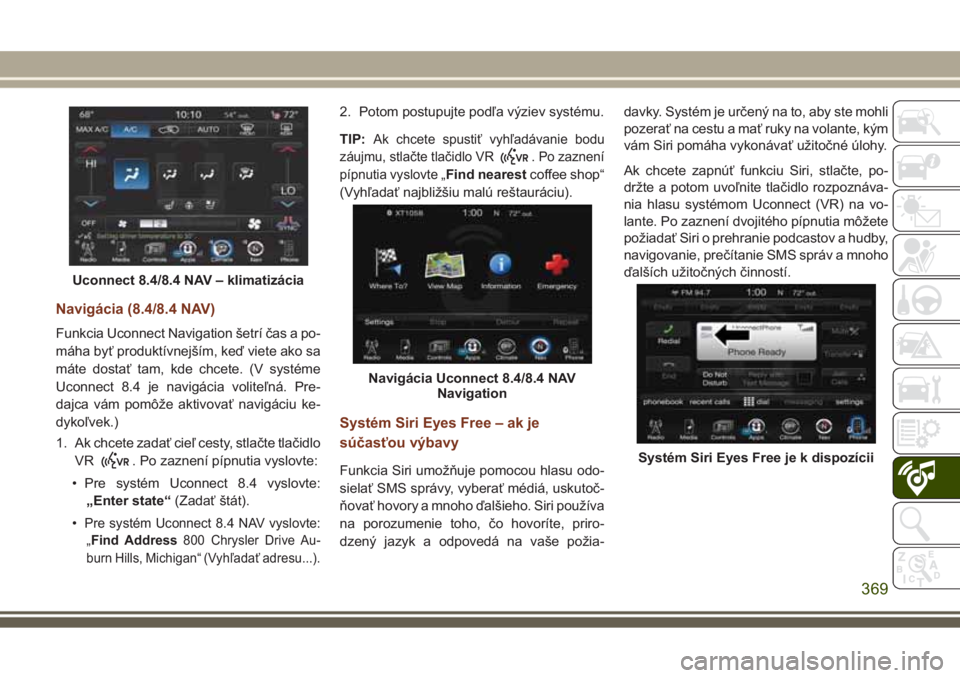This screenshot has height=678, width=960.
Task: Open the airbag safety chapter tab
Action: [x=926, y=255]
